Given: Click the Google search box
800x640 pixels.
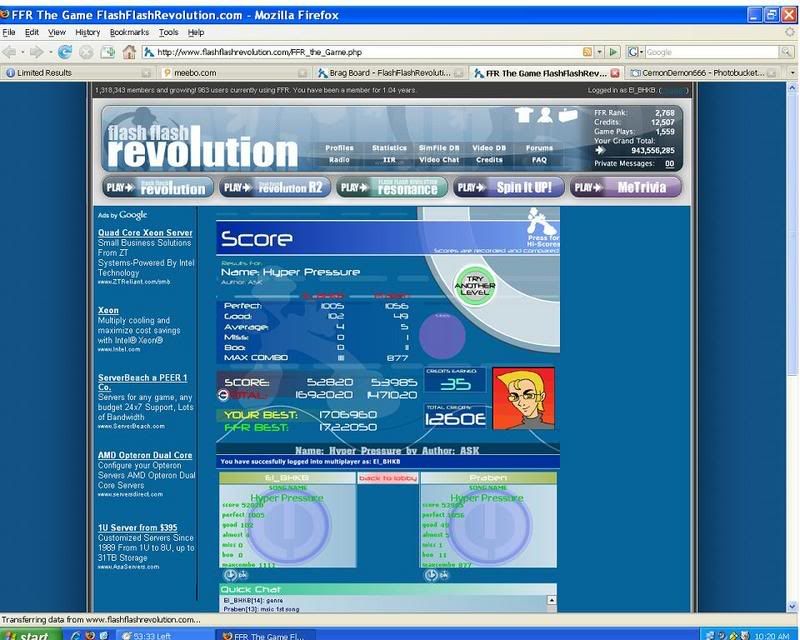Looking at the screenshot, I should pos(700,51).
